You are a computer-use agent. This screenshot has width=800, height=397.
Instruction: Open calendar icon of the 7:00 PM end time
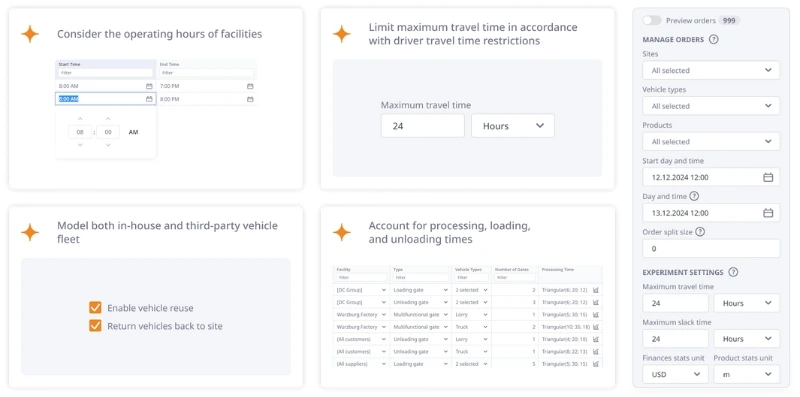pos(250,86)
